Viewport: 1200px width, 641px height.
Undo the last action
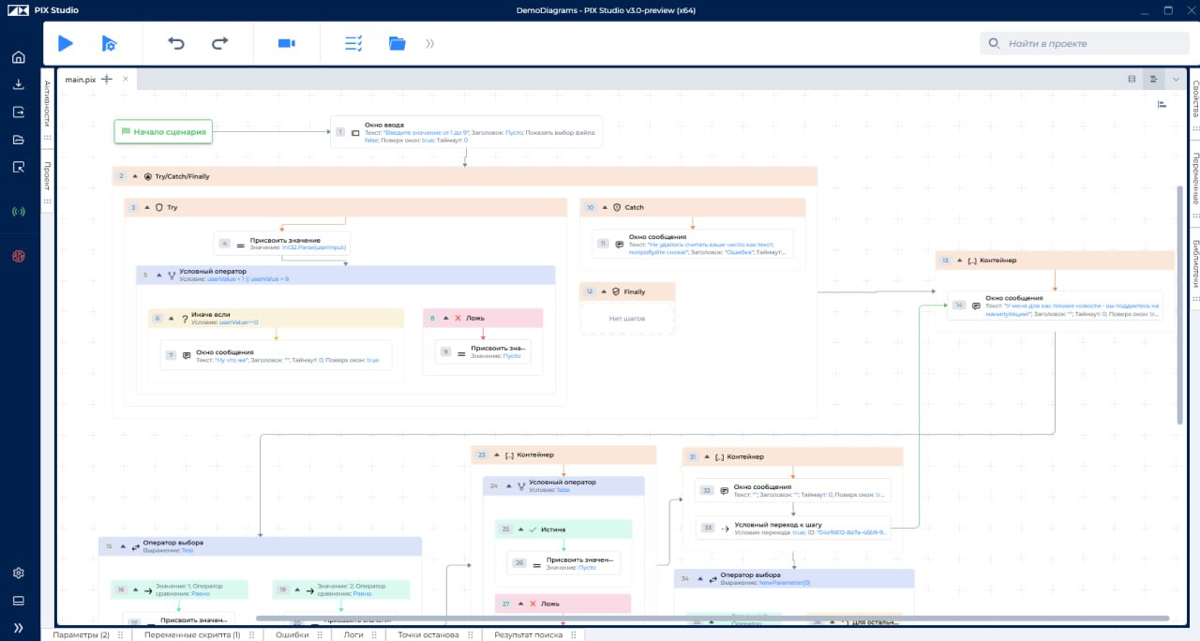[x=176, y=43]
